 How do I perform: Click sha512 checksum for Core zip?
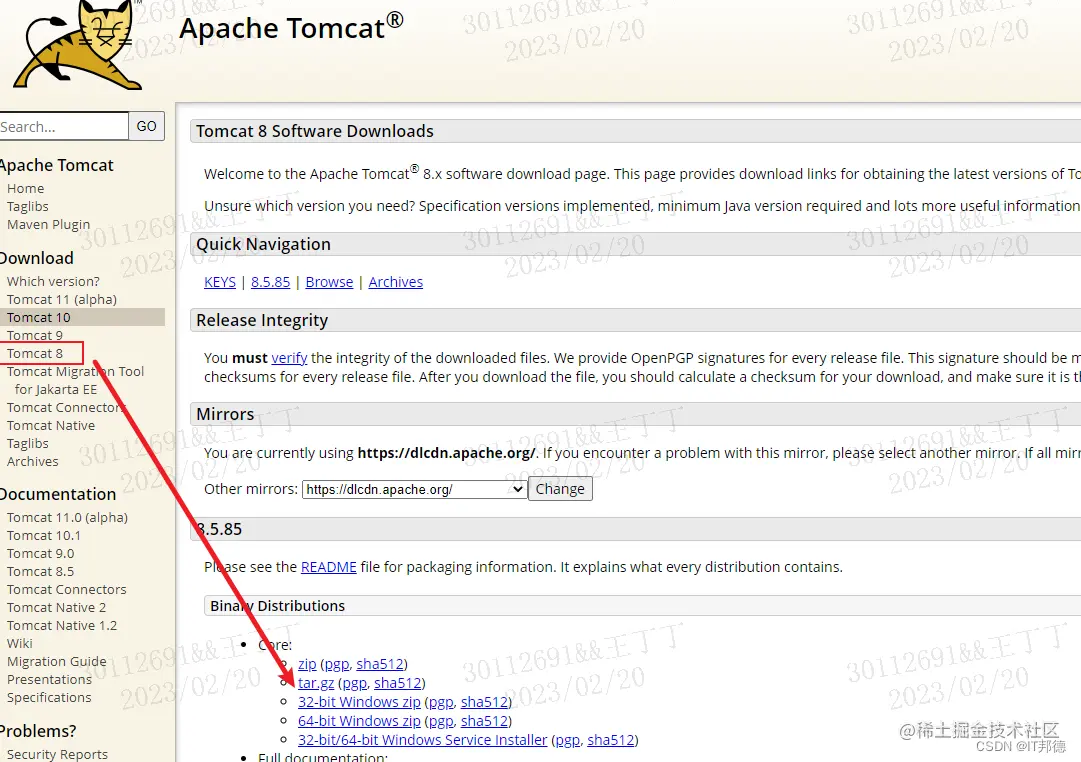tap(380, 664)
